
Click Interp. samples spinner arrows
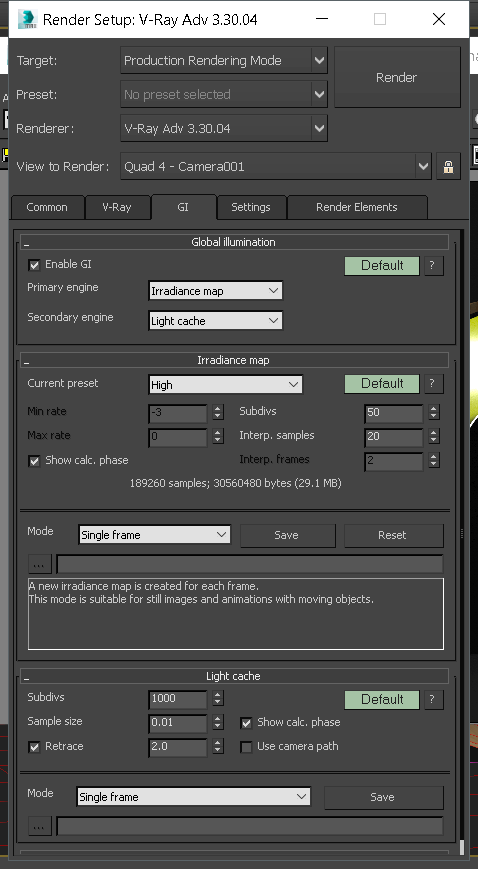point(434,437)
